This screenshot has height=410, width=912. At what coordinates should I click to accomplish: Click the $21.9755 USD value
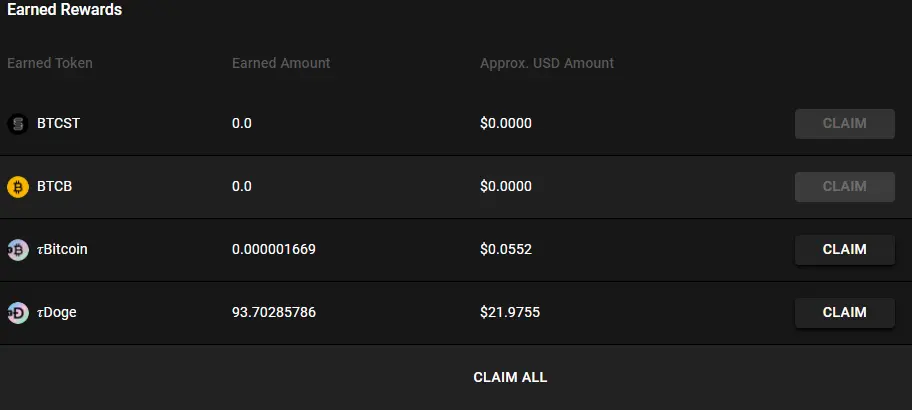(x=510, y=312)
